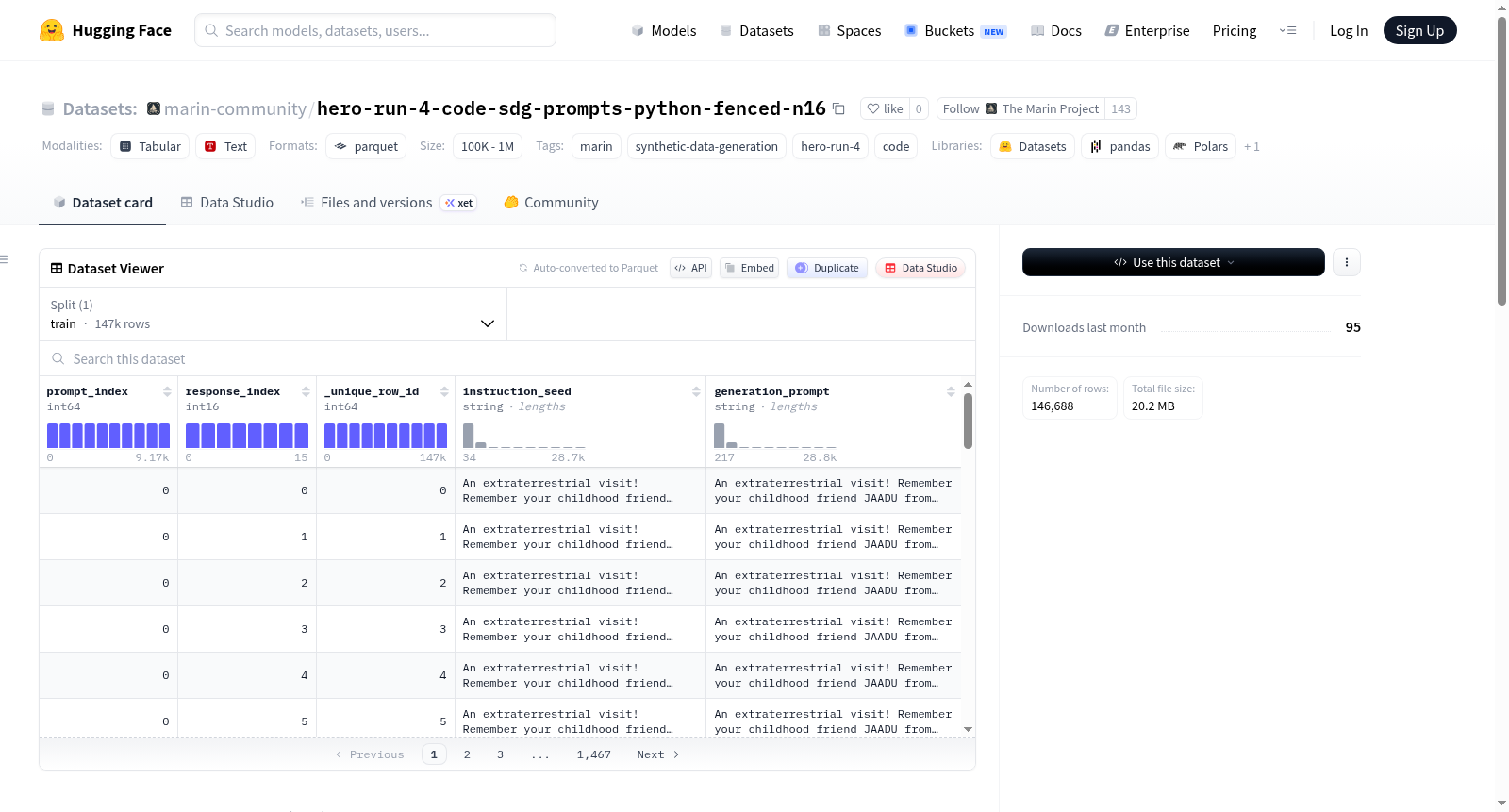Select the Text modality tag
The width and height of the screenshot is (1509, 812).
(225, 146)
